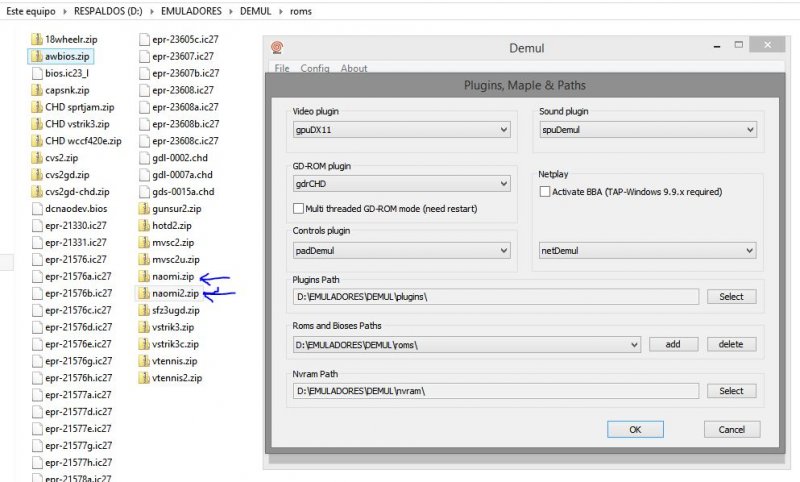Expand chevron after RESPALDOS (D:) breadcrumb
The height and width of the screenshot is (482, 800).
point(152,11)
